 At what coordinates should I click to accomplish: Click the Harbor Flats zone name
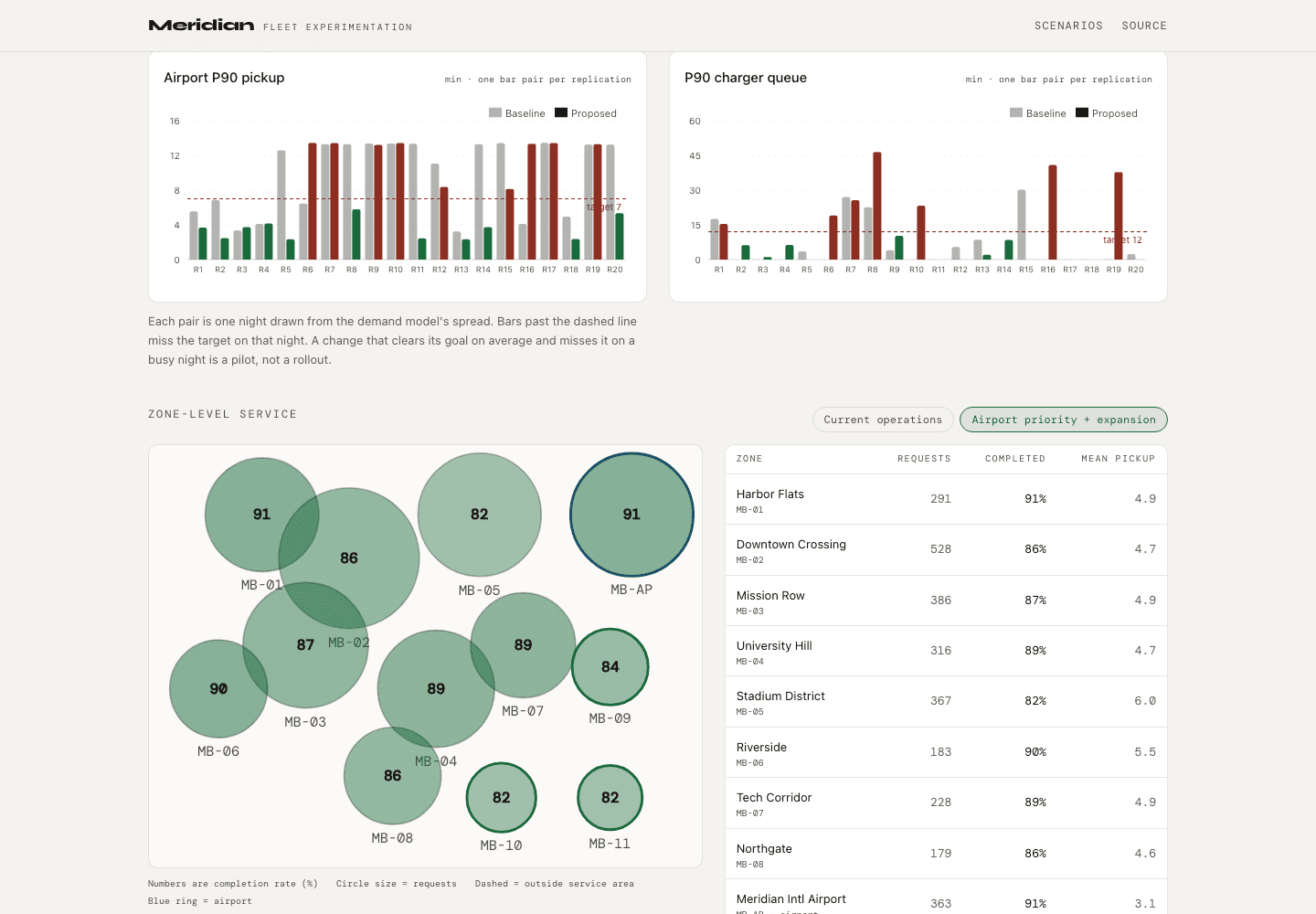click(770, 494)
